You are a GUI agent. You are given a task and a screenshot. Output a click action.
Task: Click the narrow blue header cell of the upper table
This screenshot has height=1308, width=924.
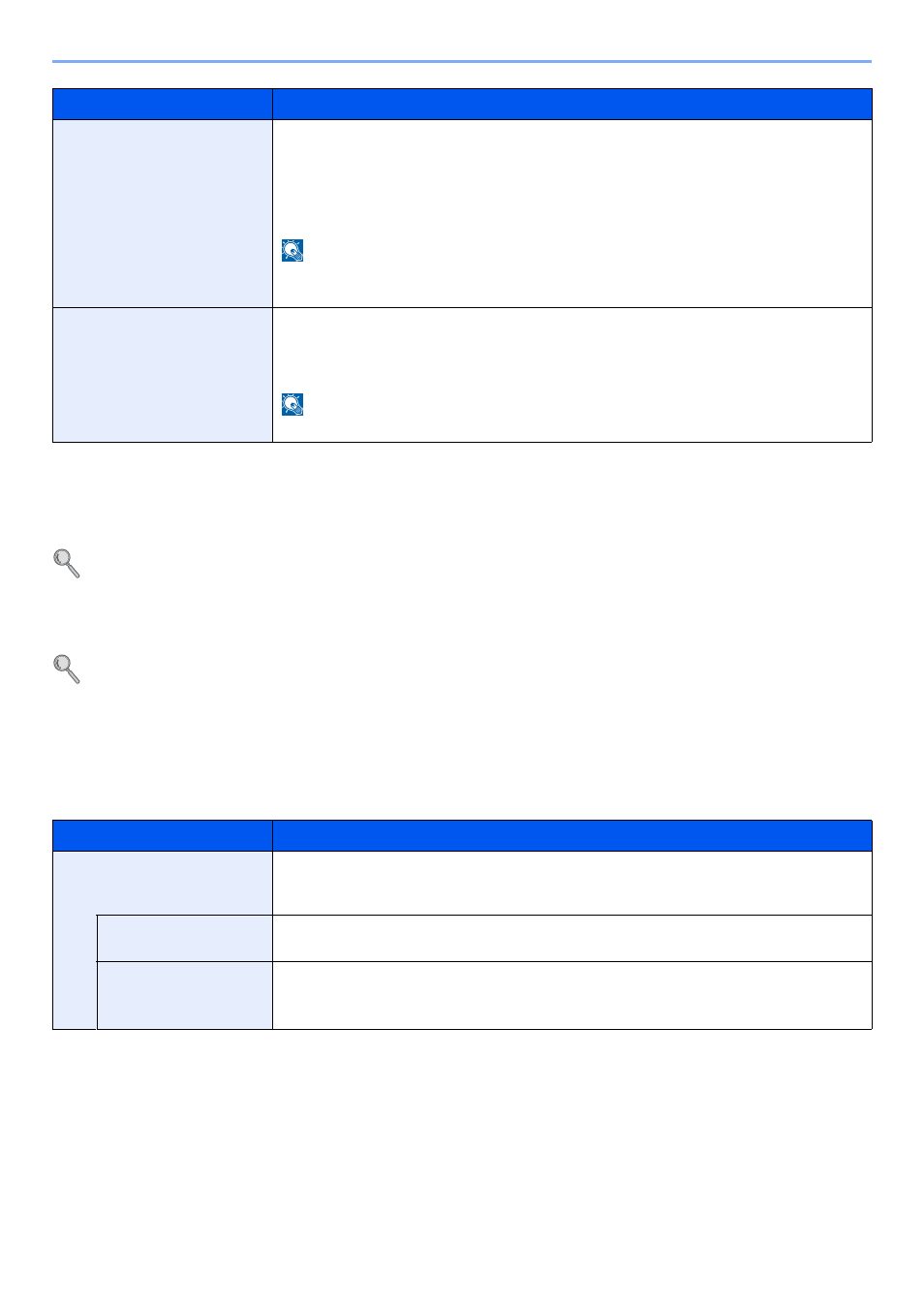point(163,105)
